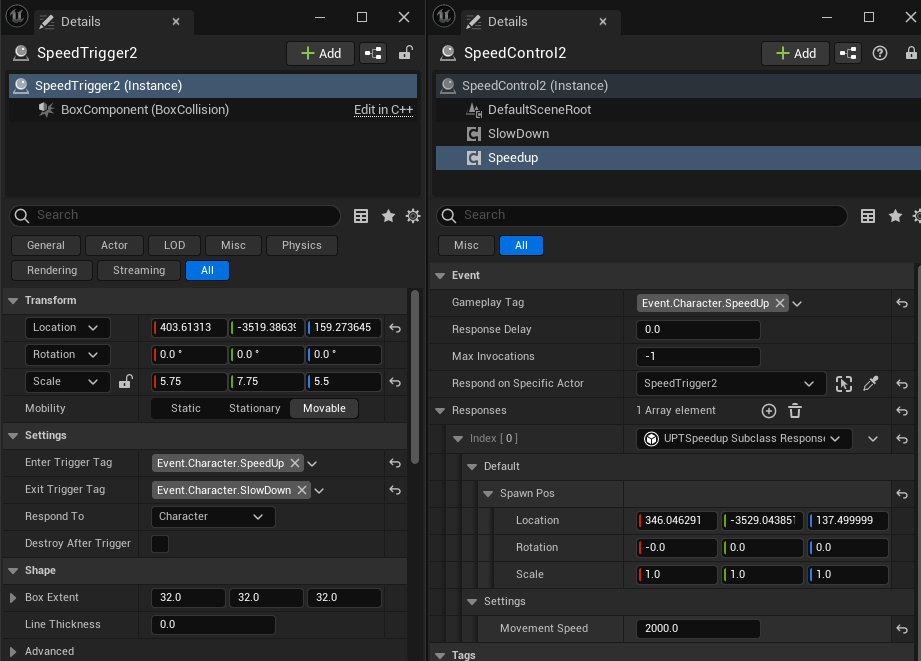Pick actor with the eyedropper tool
The width and height of the screenshot is (921, 661).
[871, 383]
